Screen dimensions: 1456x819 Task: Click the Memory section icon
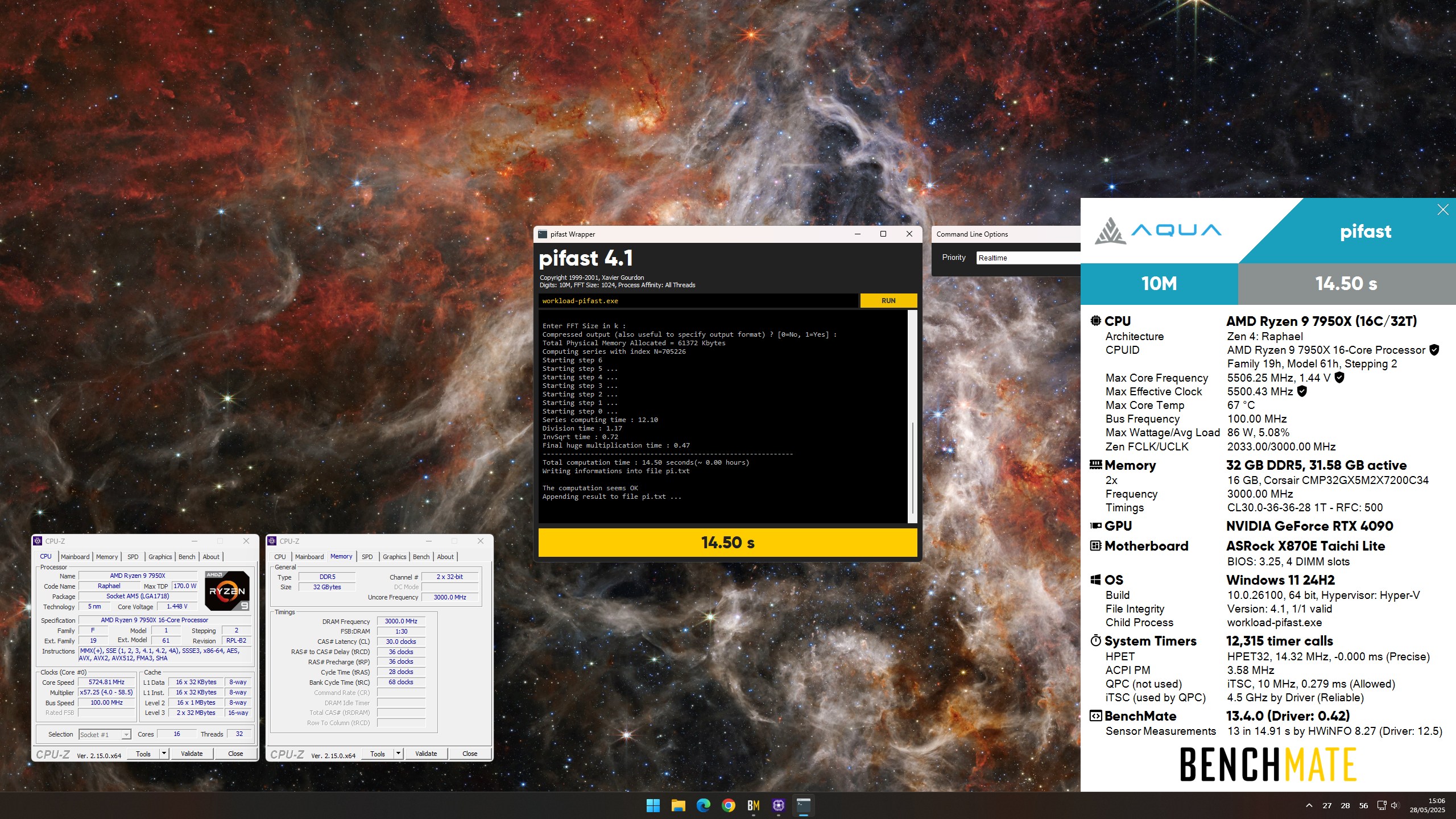[x=1095, y=465]
